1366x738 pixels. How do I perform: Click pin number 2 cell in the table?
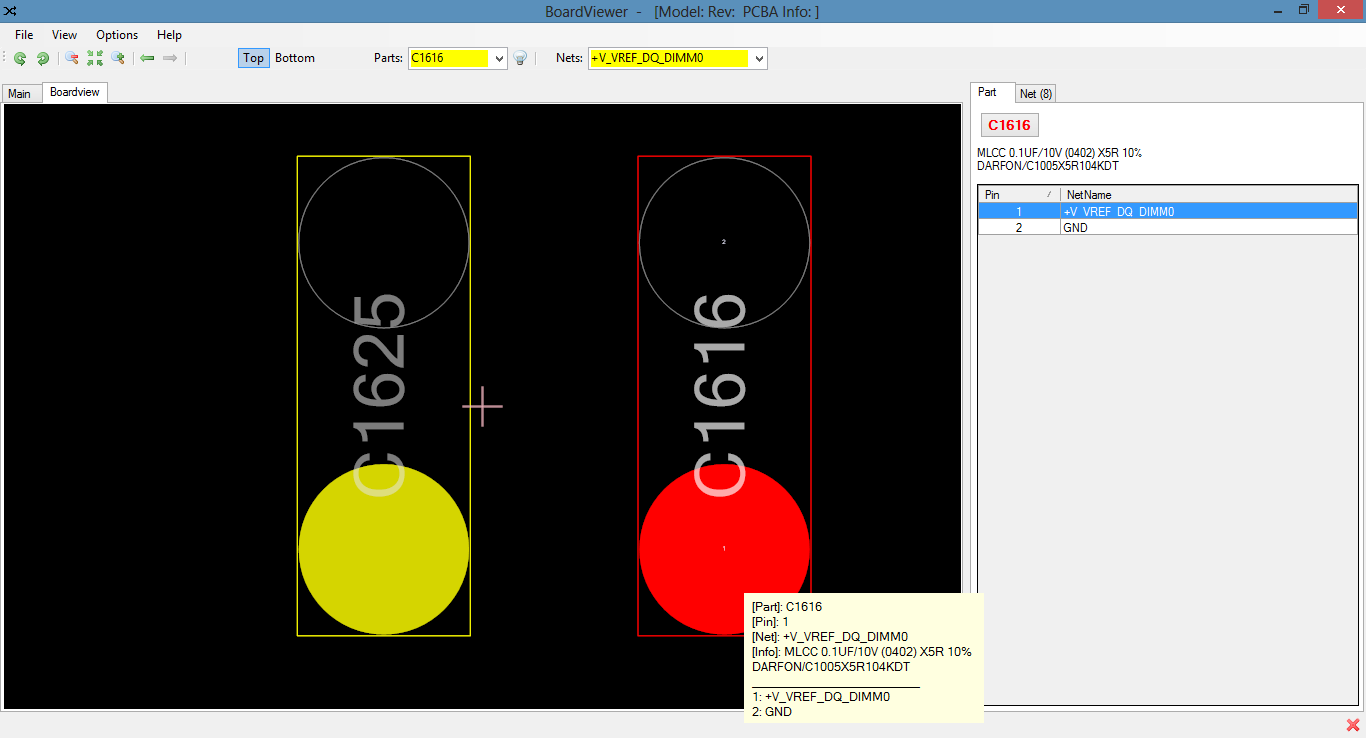pos(1019,228)
